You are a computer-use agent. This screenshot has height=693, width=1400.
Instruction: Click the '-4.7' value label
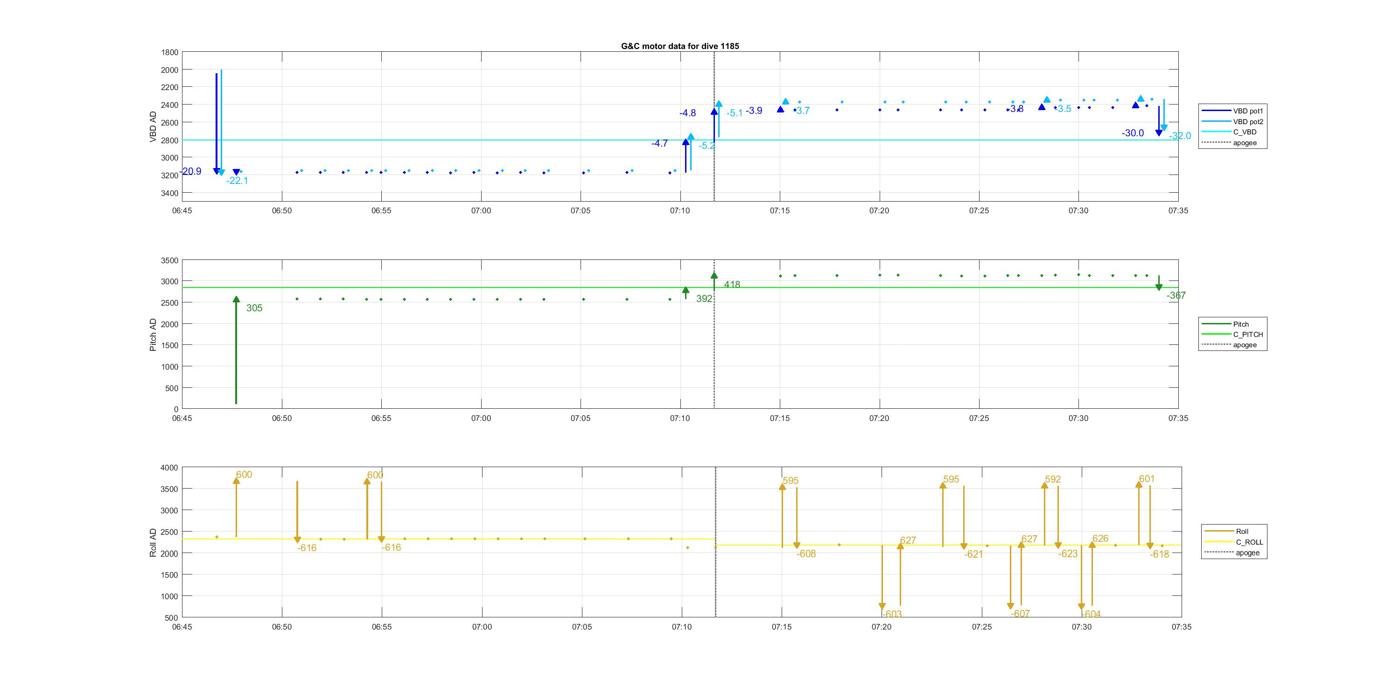pyautogui.click(x=660, y=144)
